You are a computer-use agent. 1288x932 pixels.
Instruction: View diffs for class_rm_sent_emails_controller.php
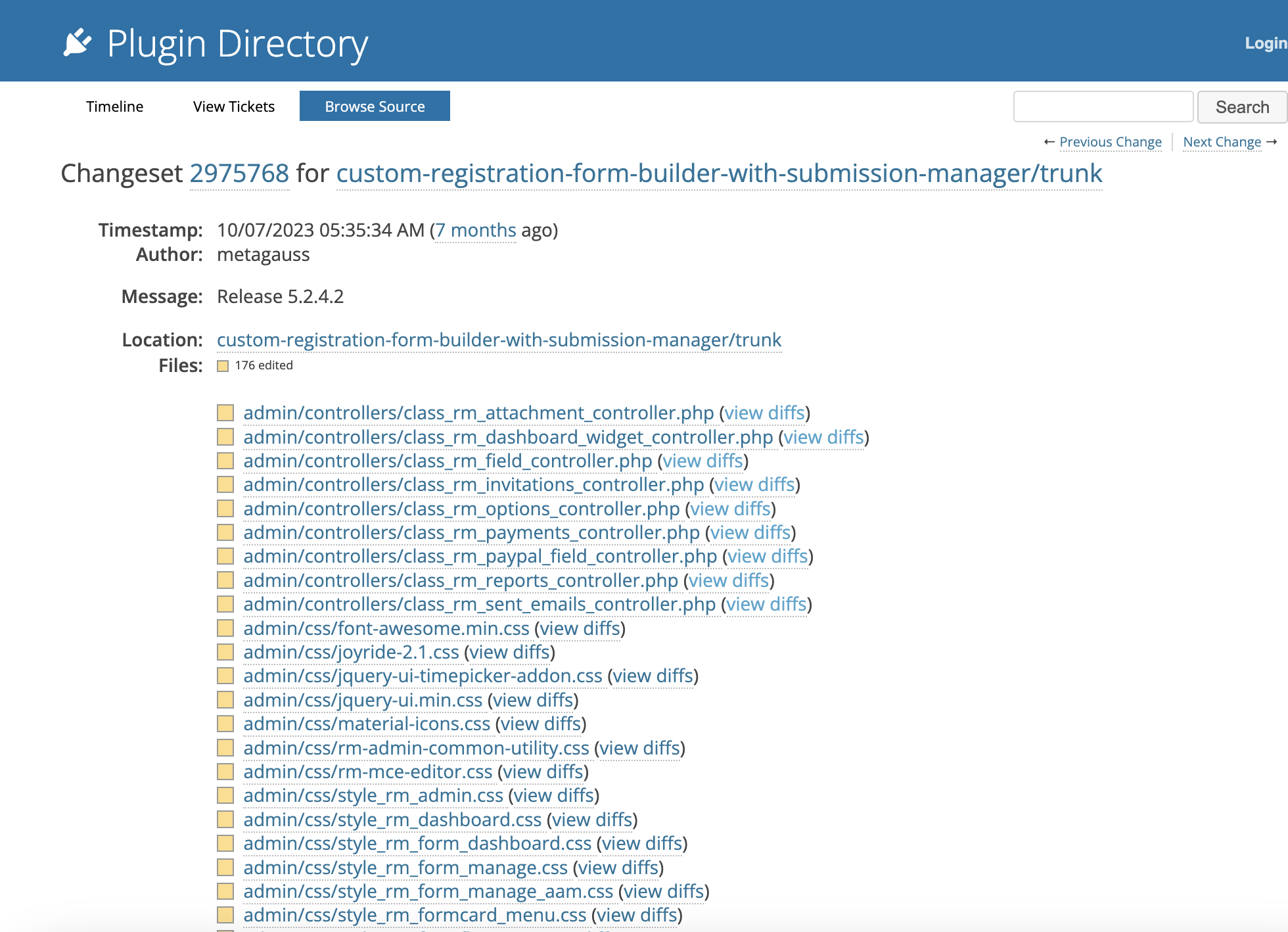(x=766, y=604)
